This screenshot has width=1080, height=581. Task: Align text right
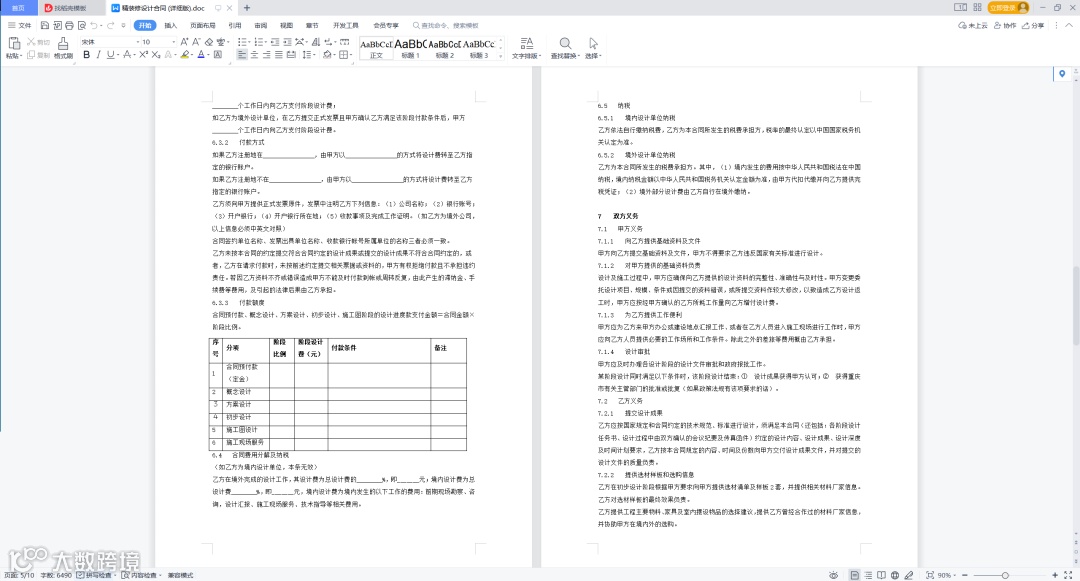coord(267,55)
